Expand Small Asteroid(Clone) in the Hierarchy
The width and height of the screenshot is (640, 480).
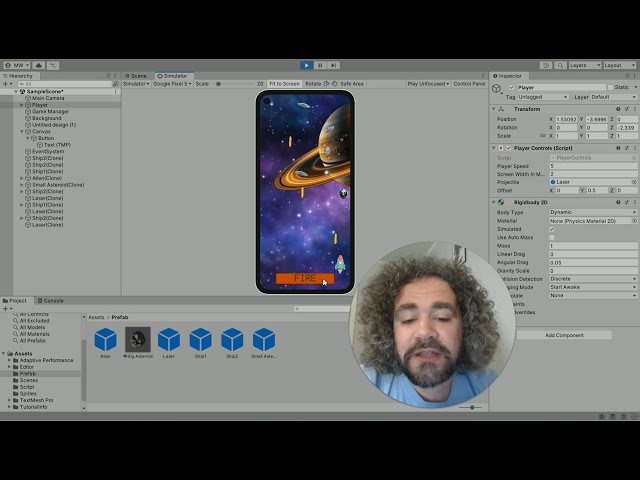22,185
